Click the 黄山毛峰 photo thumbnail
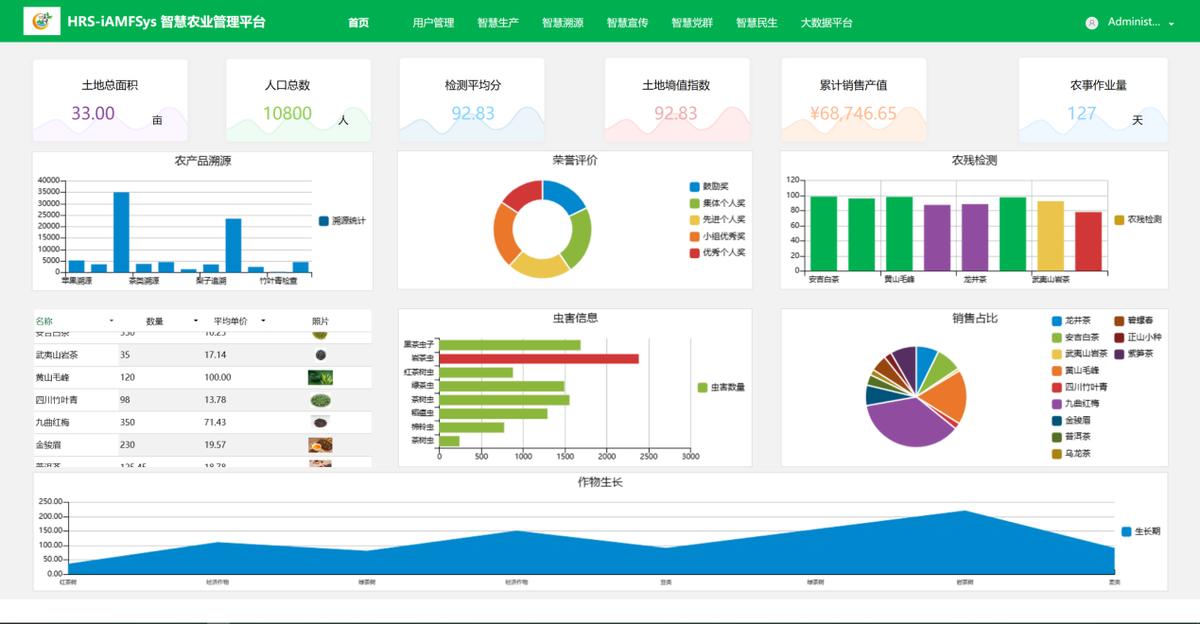This screenshot has width=1200, height=624. coord(320,377)
